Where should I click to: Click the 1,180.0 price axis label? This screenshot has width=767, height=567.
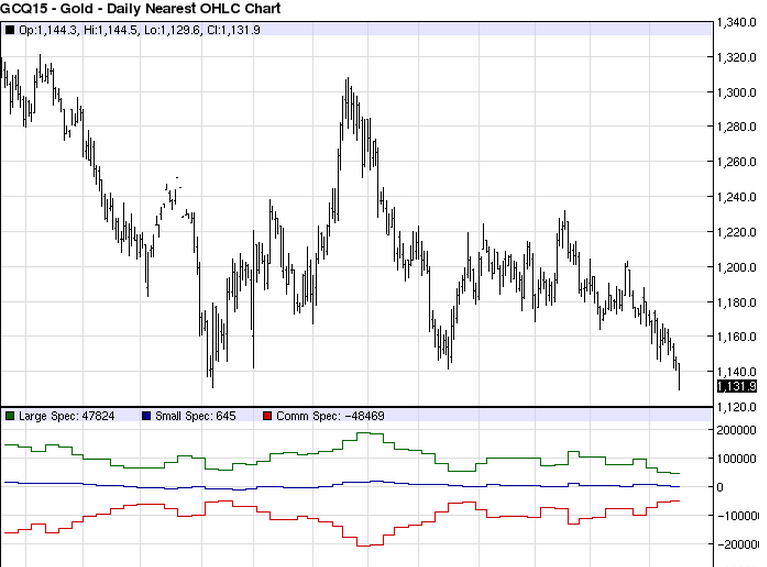click(737, 302)
